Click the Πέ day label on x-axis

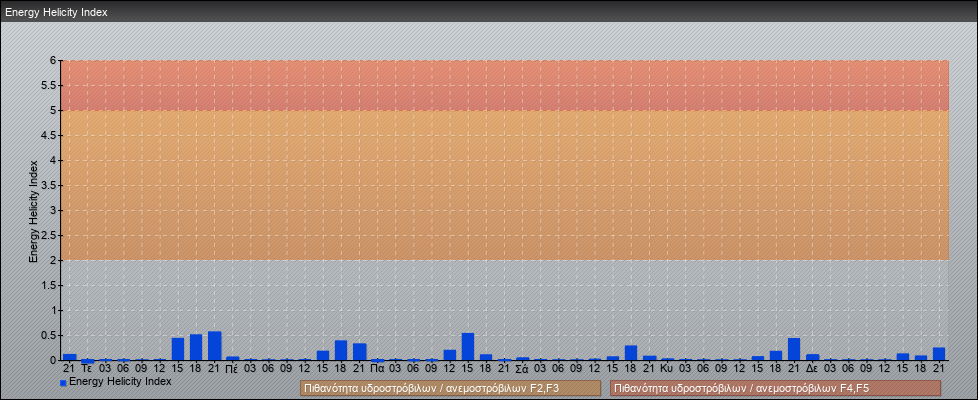pyautogui.click(x=232, y=369)
